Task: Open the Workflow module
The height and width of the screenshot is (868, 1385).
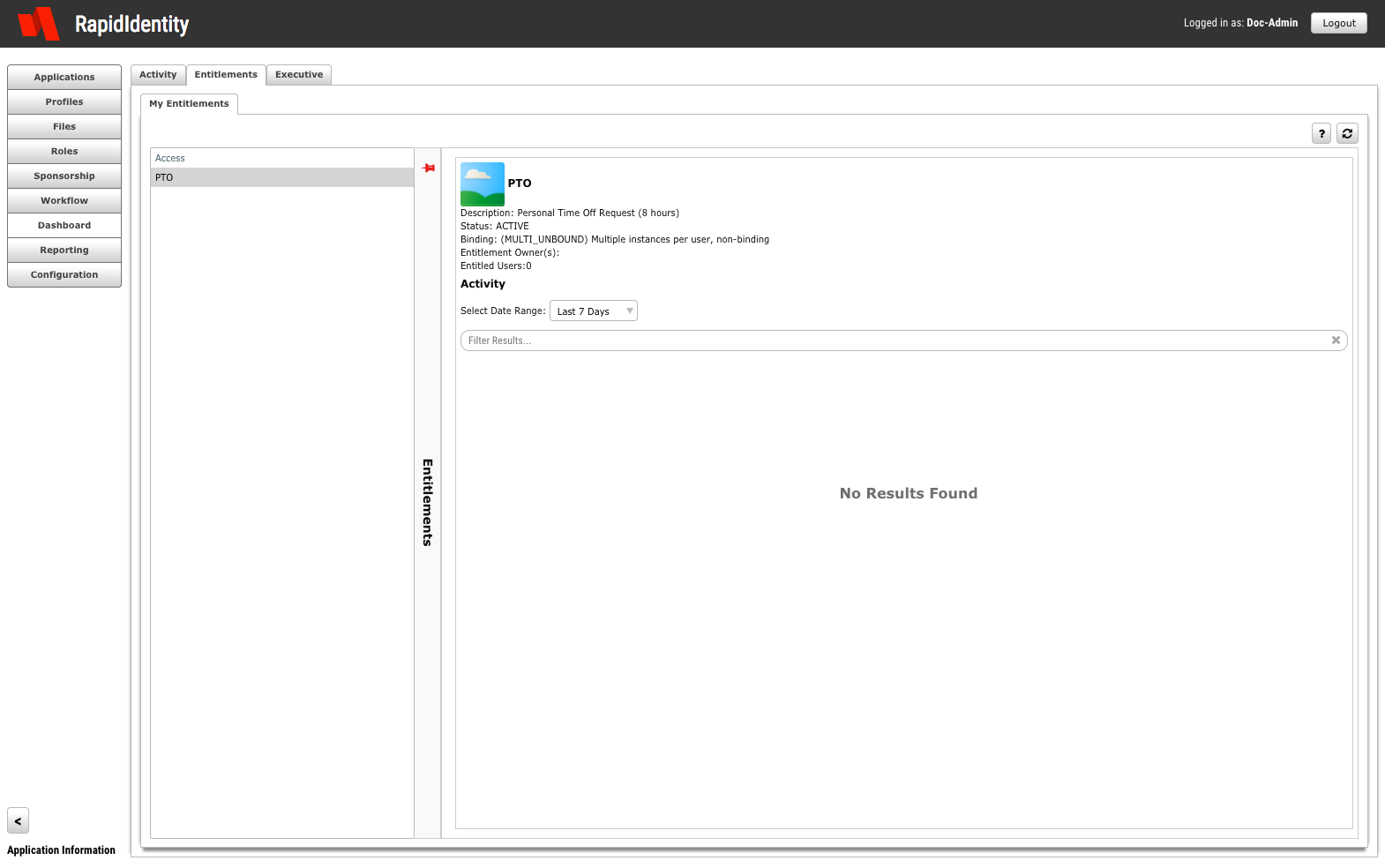Action: pyautogui.click(x=64, y=201)
